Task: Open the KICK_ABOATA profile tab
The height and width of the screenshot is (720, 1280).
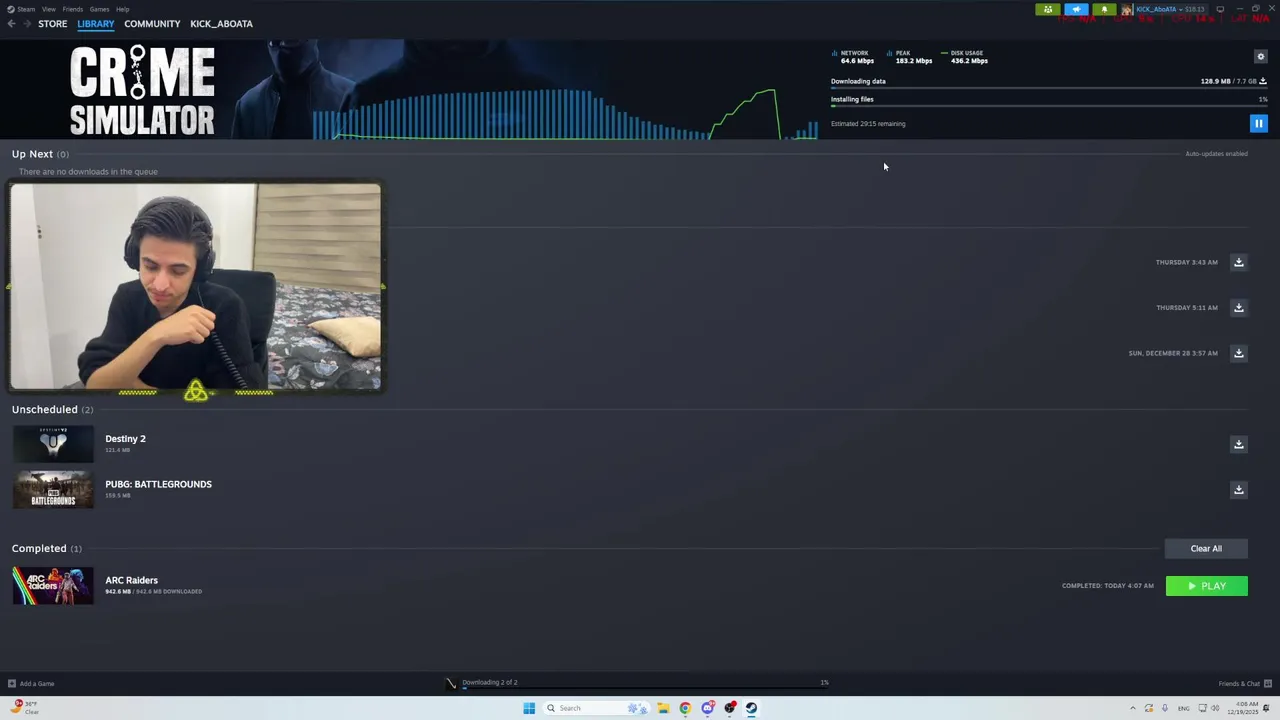Action: coord(221,24)
